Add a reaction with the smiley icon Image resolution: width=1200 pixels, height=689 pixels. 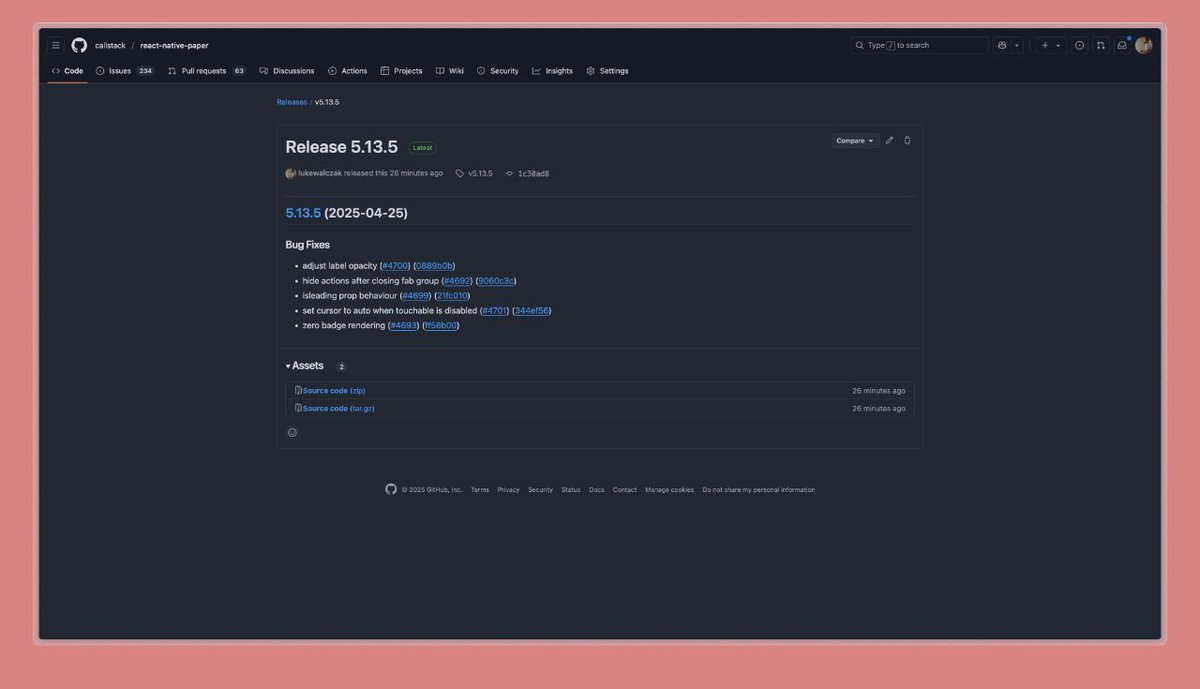pos(292,433)
